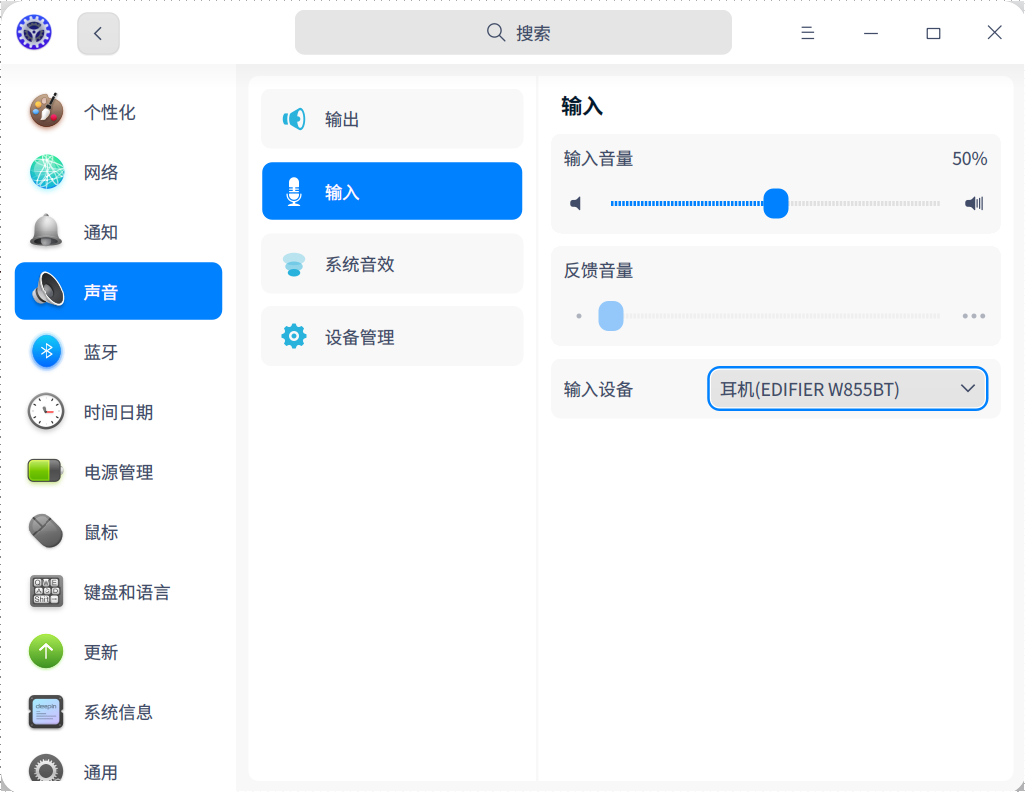The height and width of the screenshot is (792, 1025).
Task: Click the loud speaker icon beside 输入音量
Action: coord(971,202)
